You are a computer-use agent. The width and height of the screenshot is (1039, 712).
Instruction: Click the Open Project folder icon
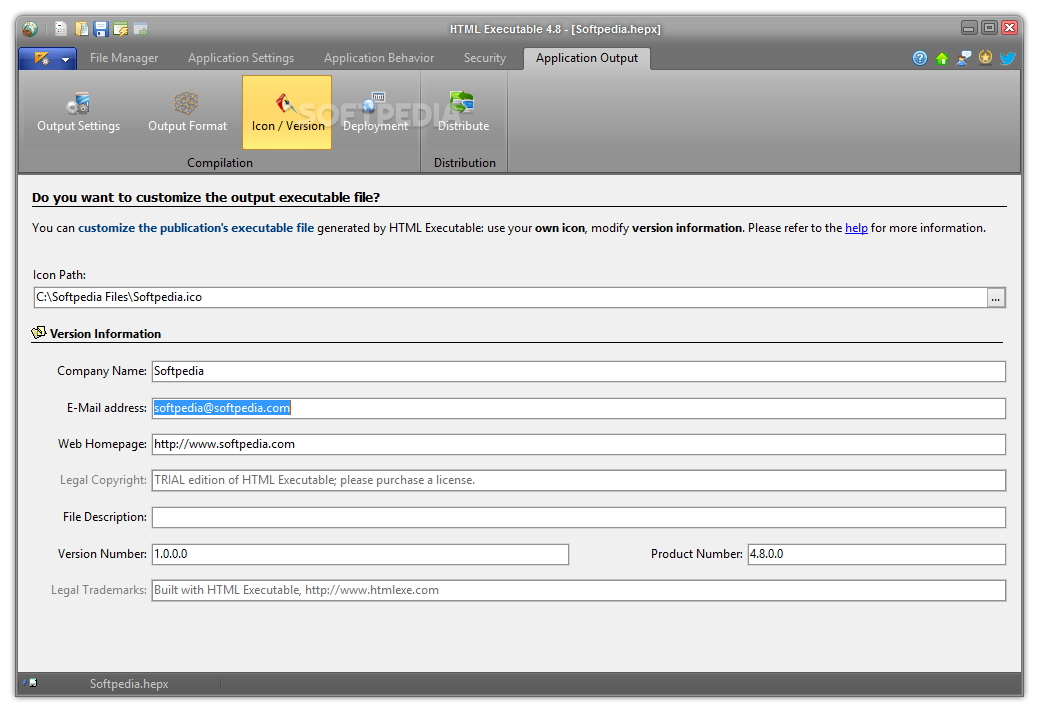click(82, 29)
